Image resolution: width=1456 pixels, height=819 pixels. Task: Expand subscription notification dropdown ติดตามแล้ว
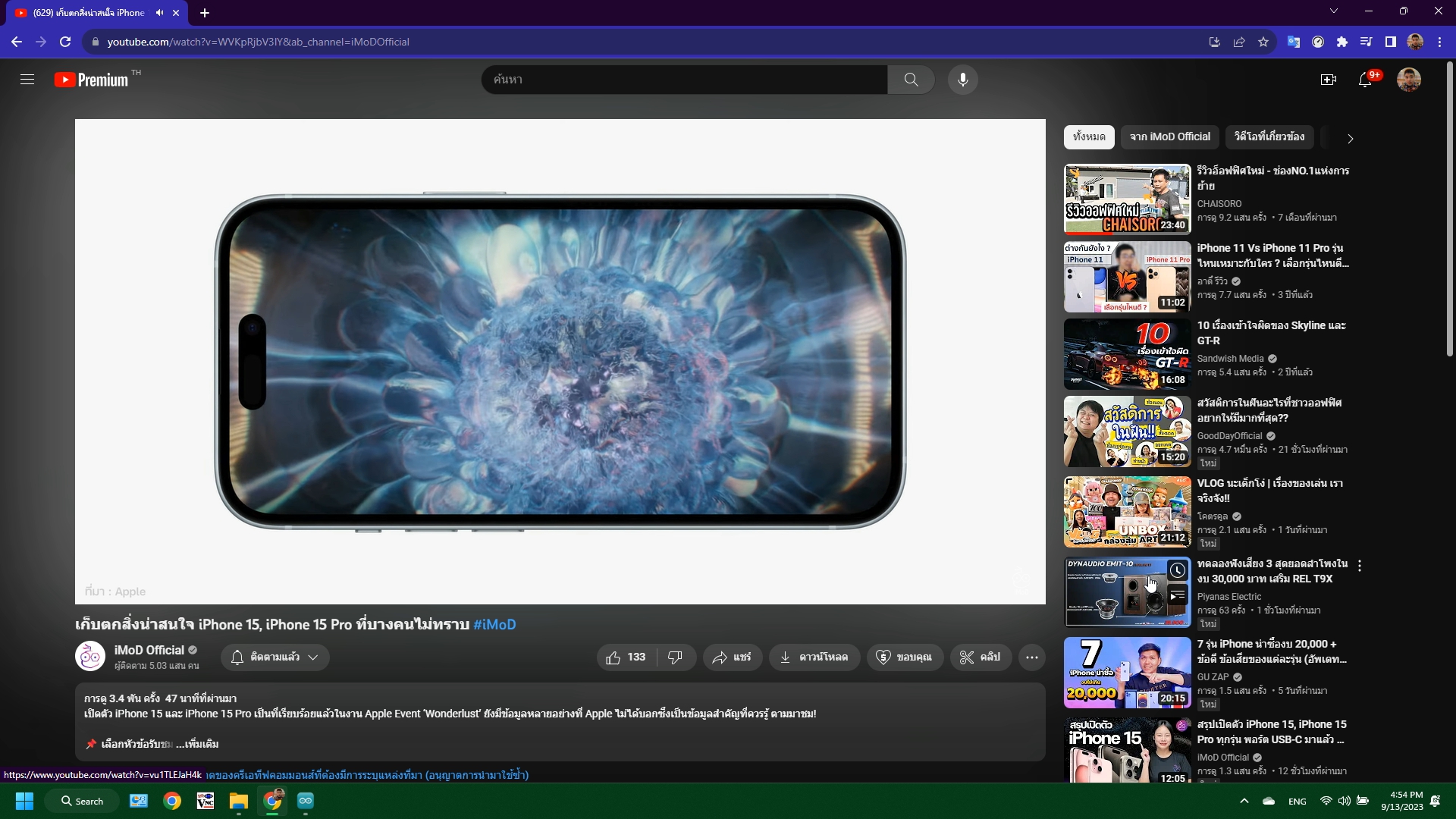coord(275,657)
